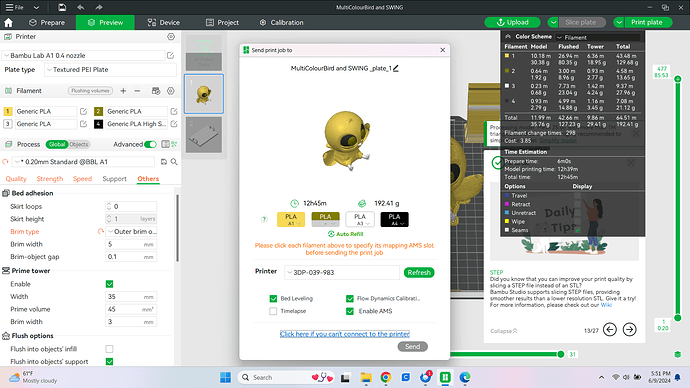The image size is (690, 388).
Task: Switch to the Project tab
Action: [222, 22]
